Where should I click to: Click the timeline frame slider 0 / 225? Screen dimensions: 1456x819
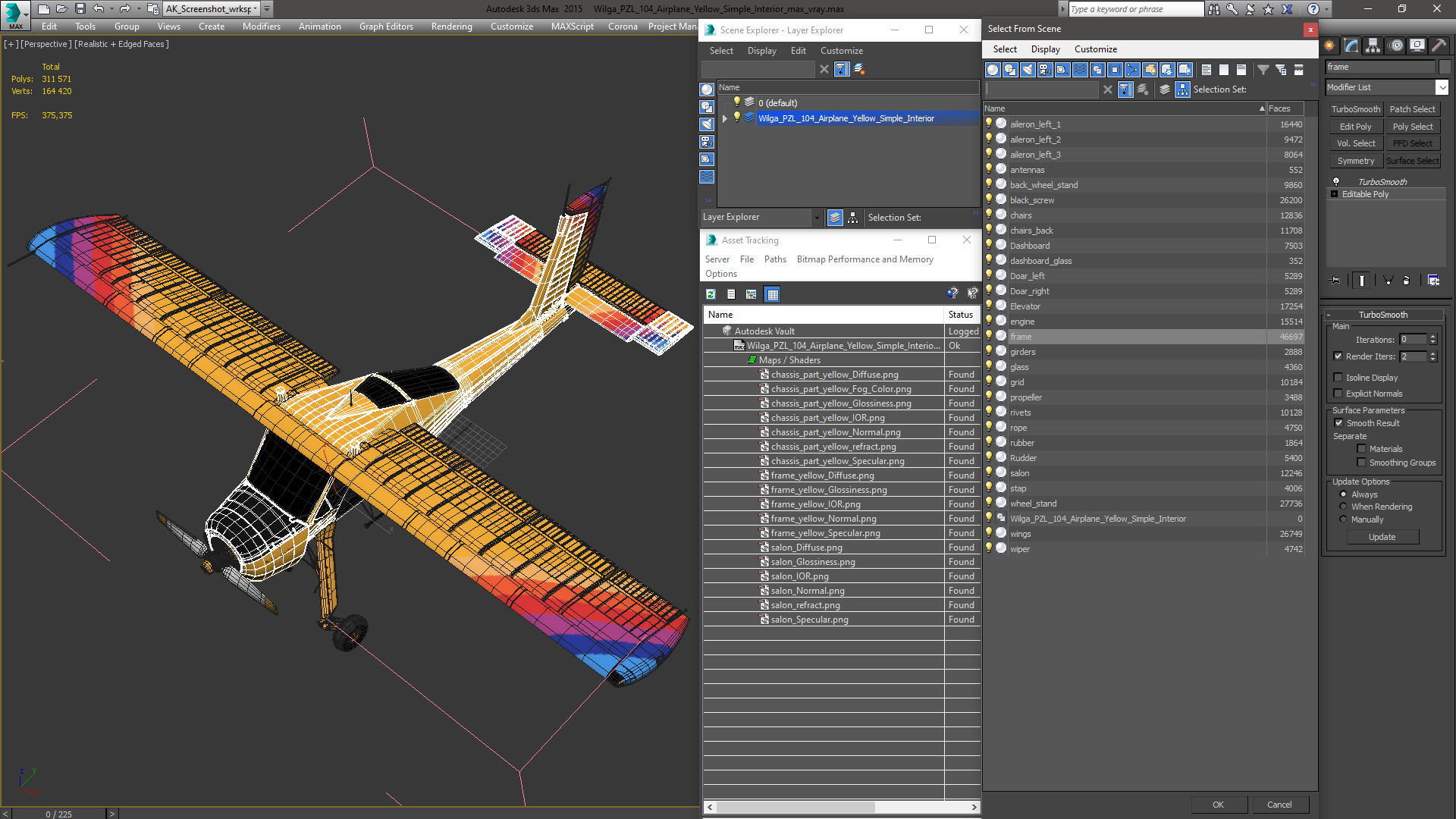point(58,814)
